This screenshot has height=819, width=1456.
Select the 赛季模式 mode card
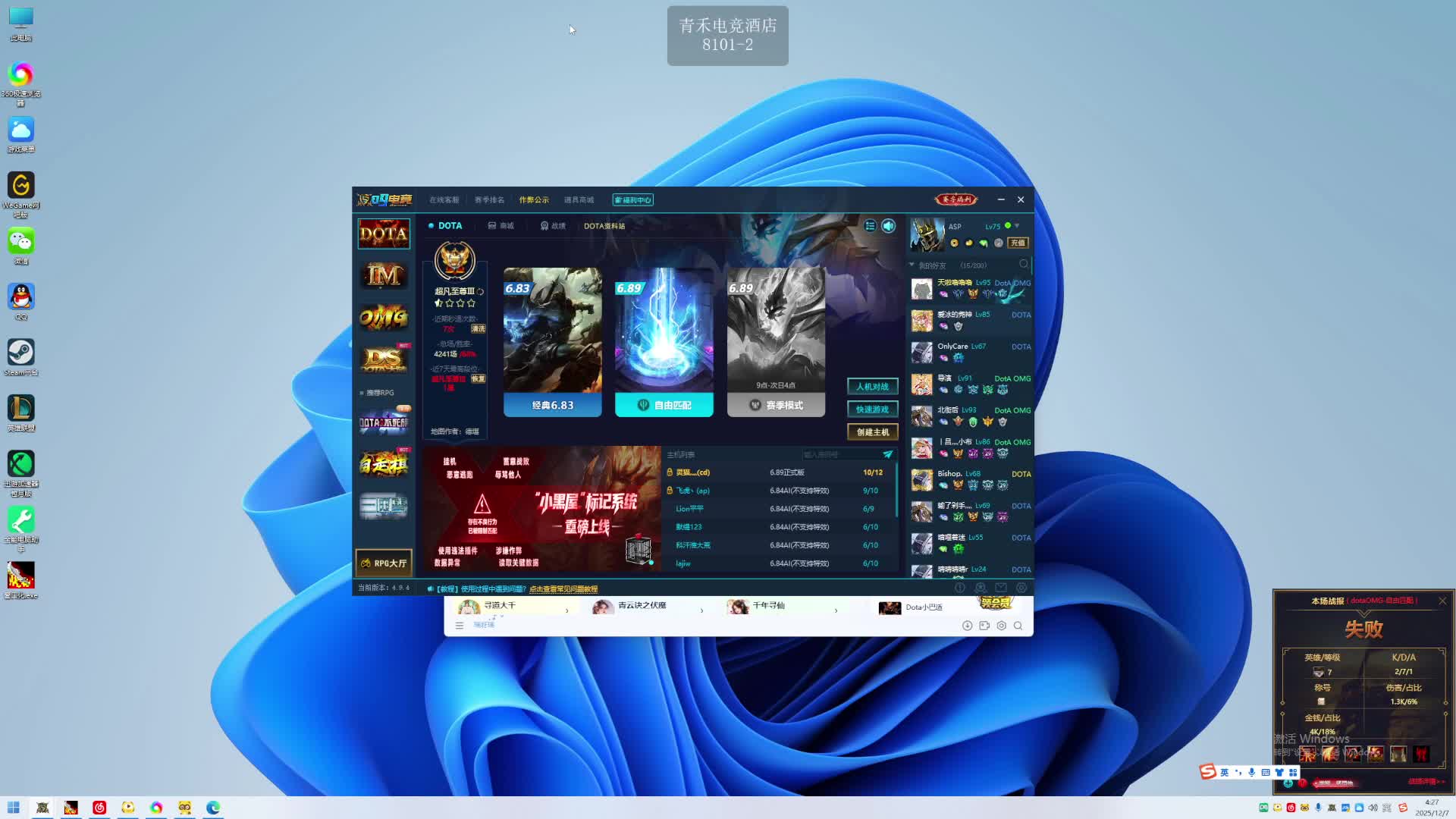[x=776, y=341]
